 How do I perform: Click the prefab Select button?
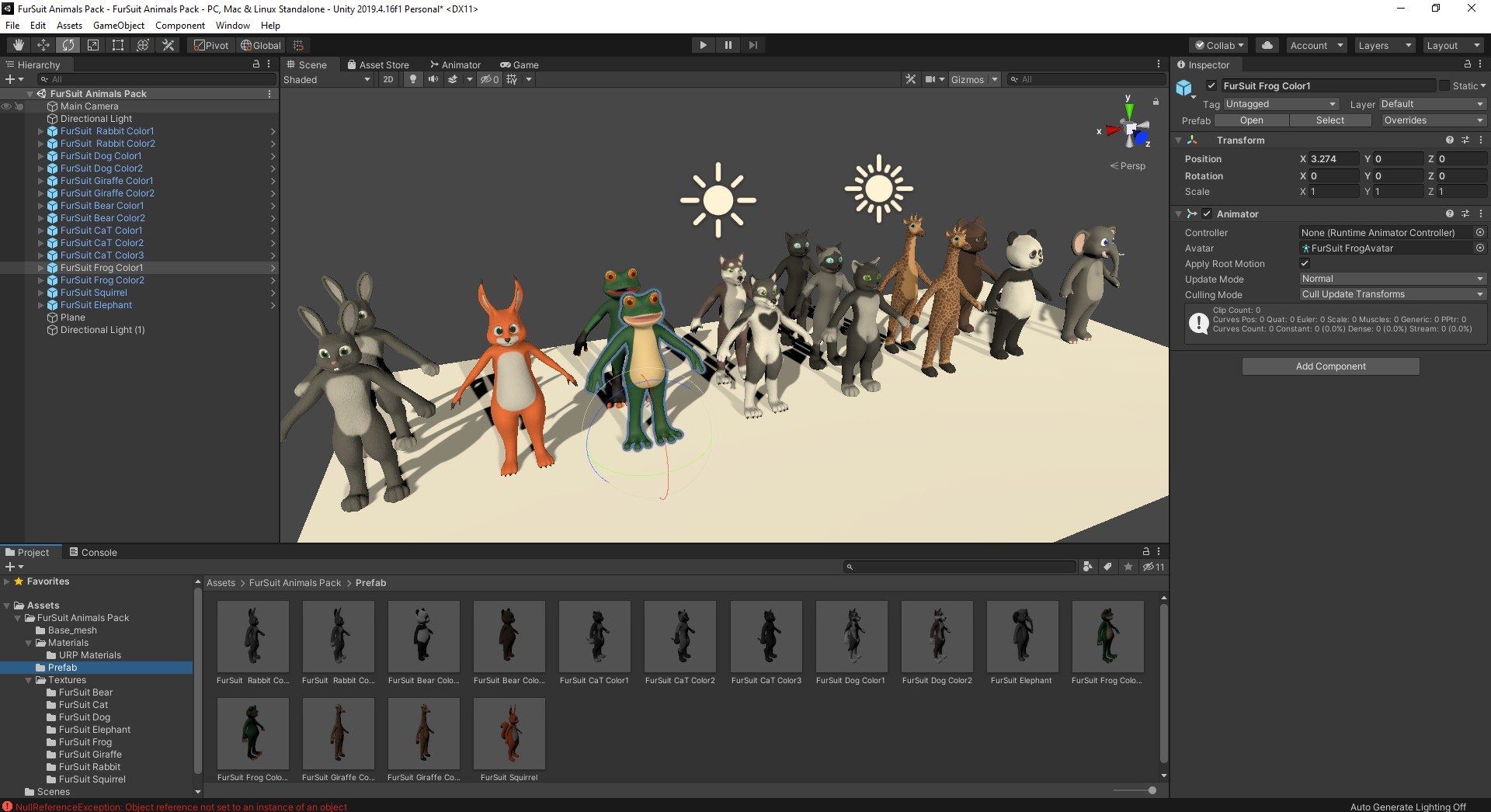[1329, 120]
